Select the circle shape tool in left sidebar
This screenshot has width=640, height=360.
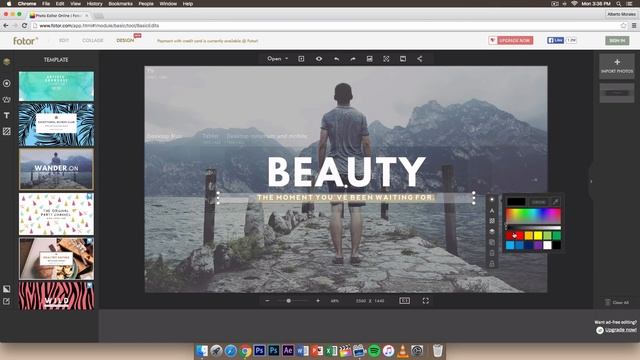7,83
